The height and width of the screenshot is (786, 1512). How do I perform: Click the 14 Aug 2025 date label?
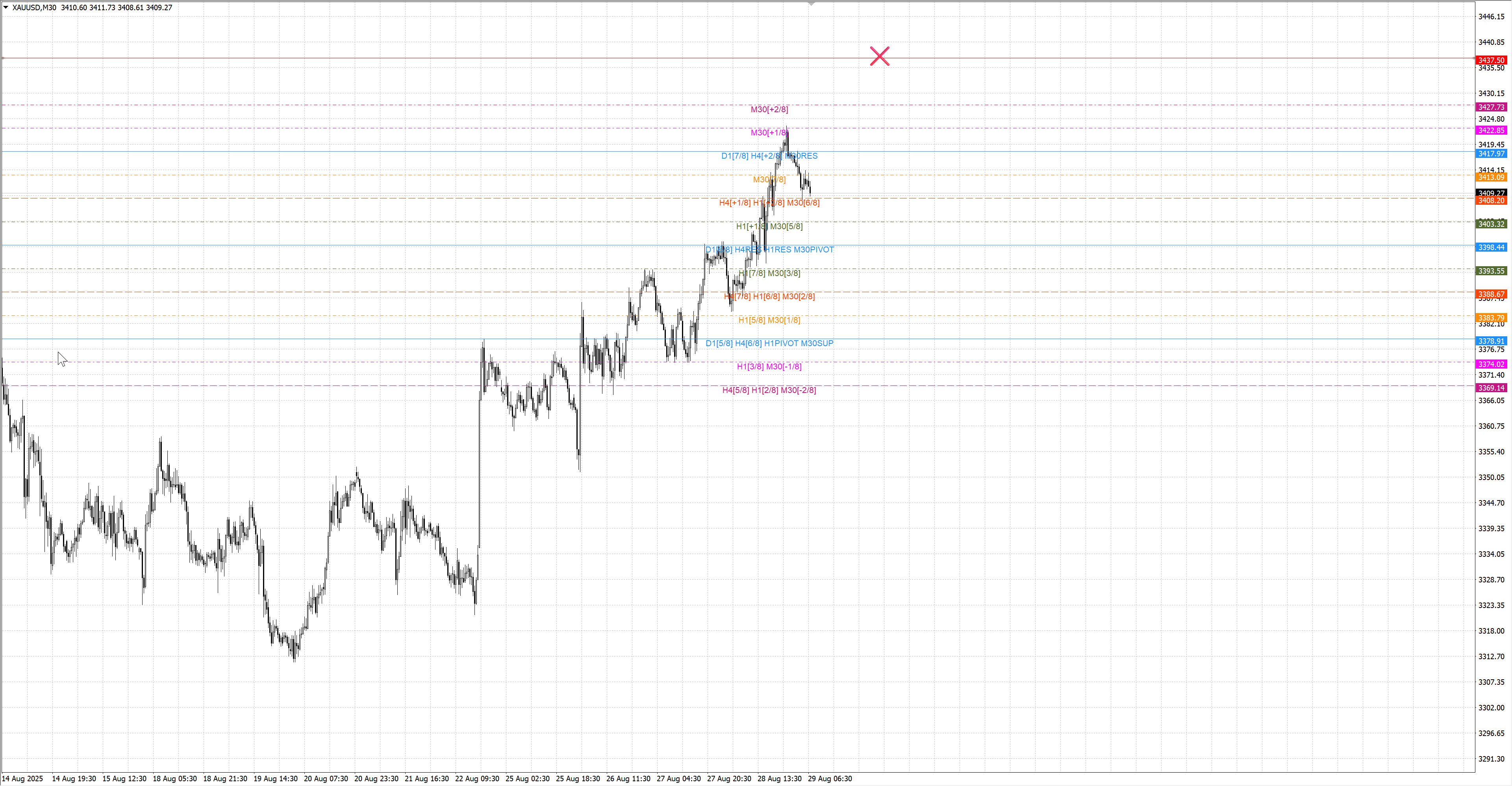point(22,779)
